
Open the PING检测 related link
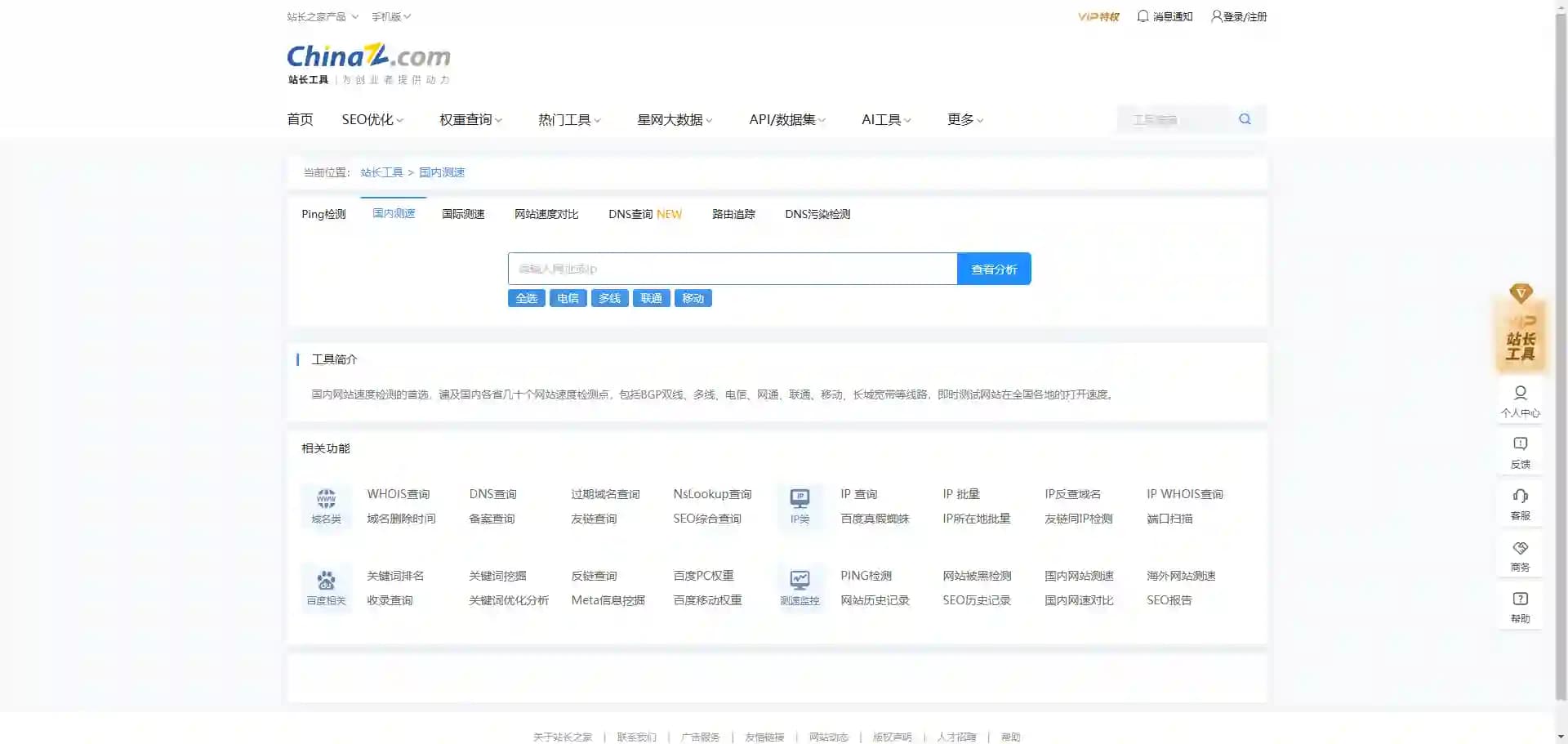click(866, 576)
